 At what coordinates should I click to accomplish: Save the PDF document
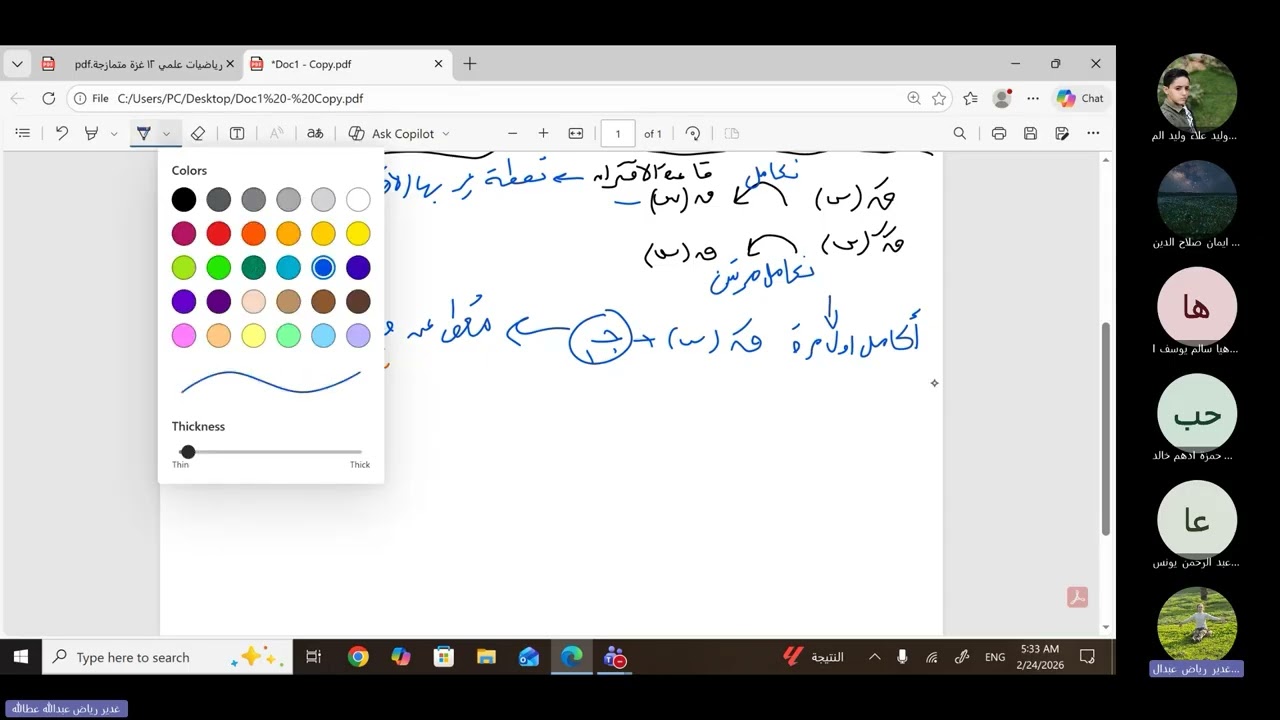[1031, 133]
